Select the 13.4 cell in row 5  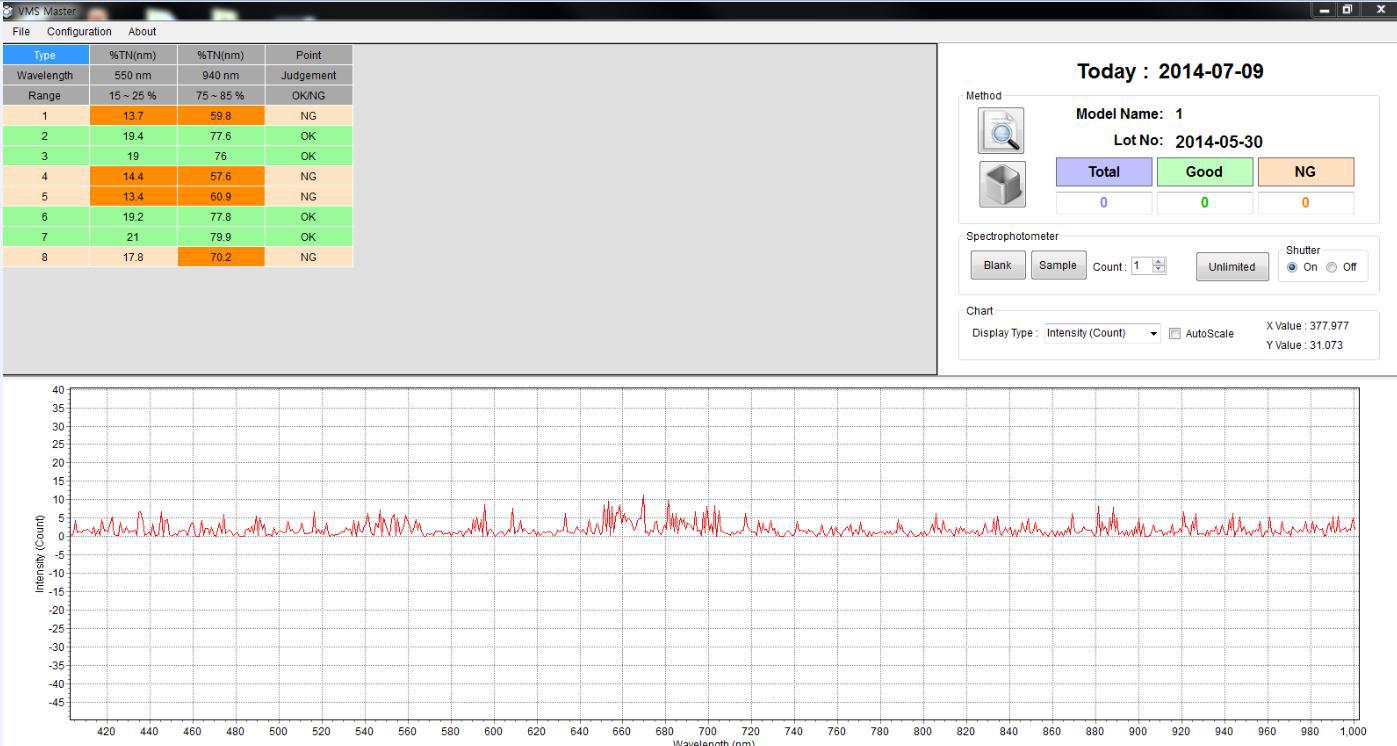pos(133,196)
